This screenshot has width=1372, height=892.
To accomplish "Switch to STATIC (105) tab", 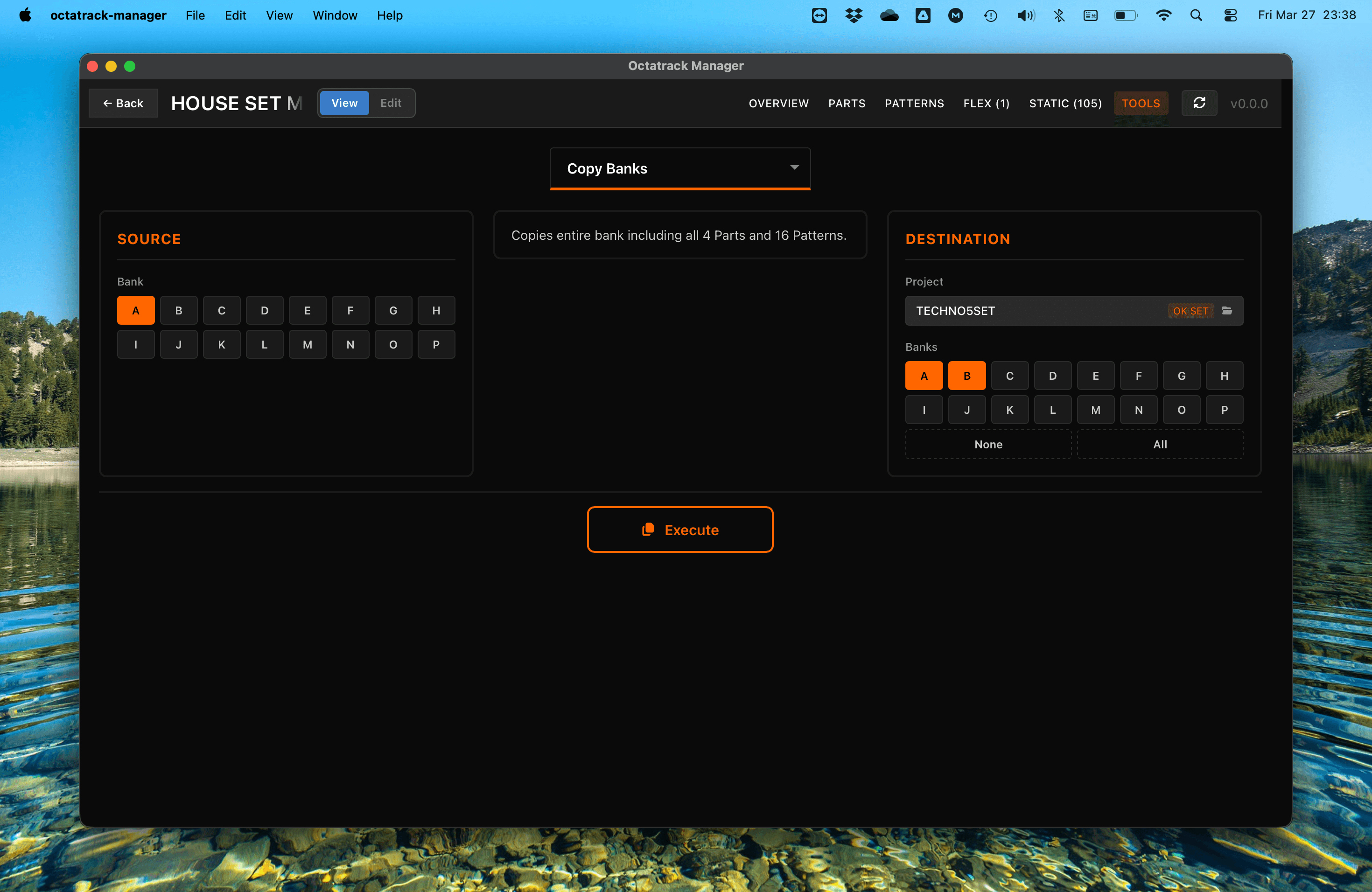I will click(x=1065, y=103).
